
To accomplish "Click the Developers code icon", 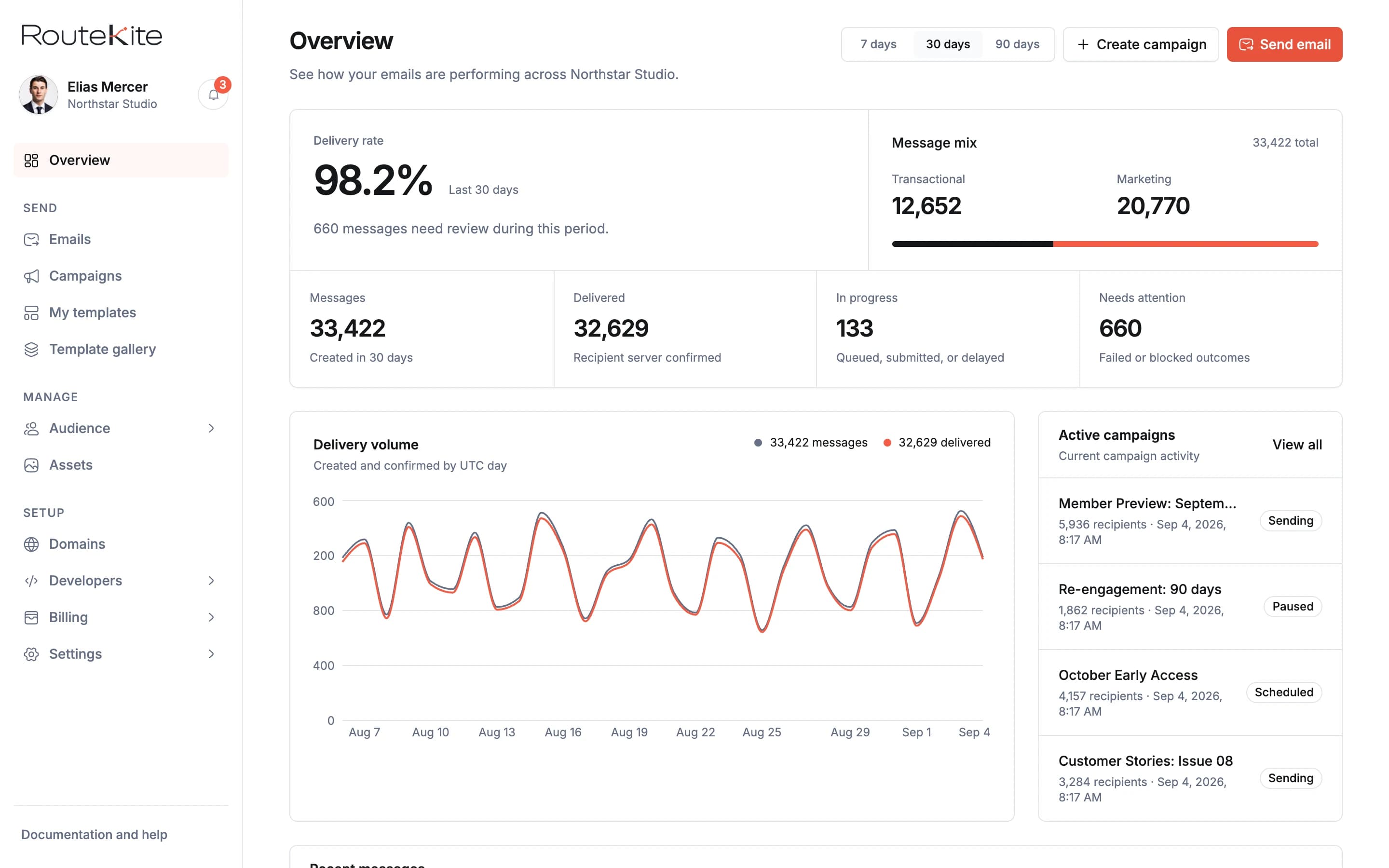I will tap(31, 581).
